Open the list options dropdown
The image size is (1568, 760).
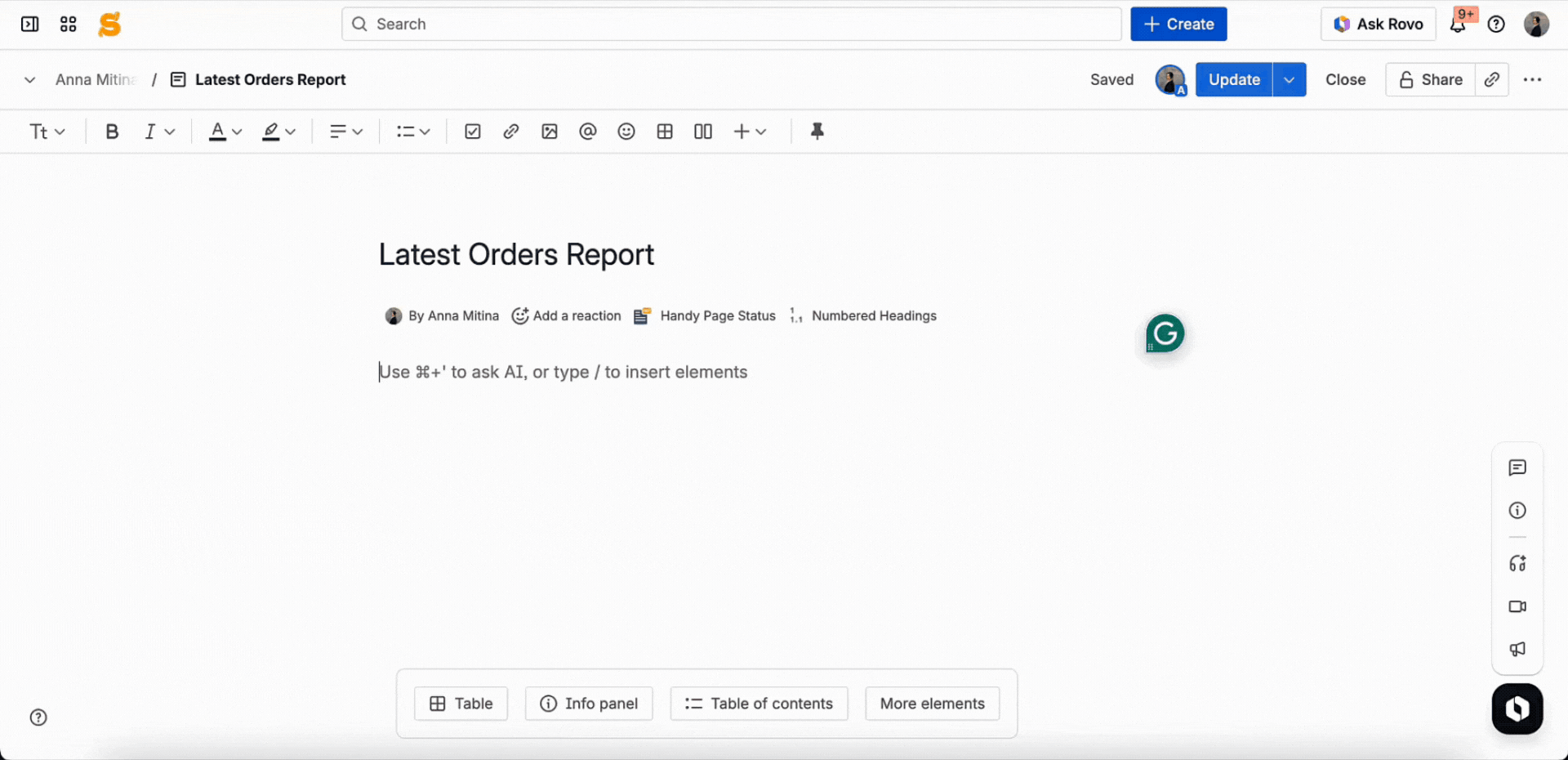click(x=412, y=131)
